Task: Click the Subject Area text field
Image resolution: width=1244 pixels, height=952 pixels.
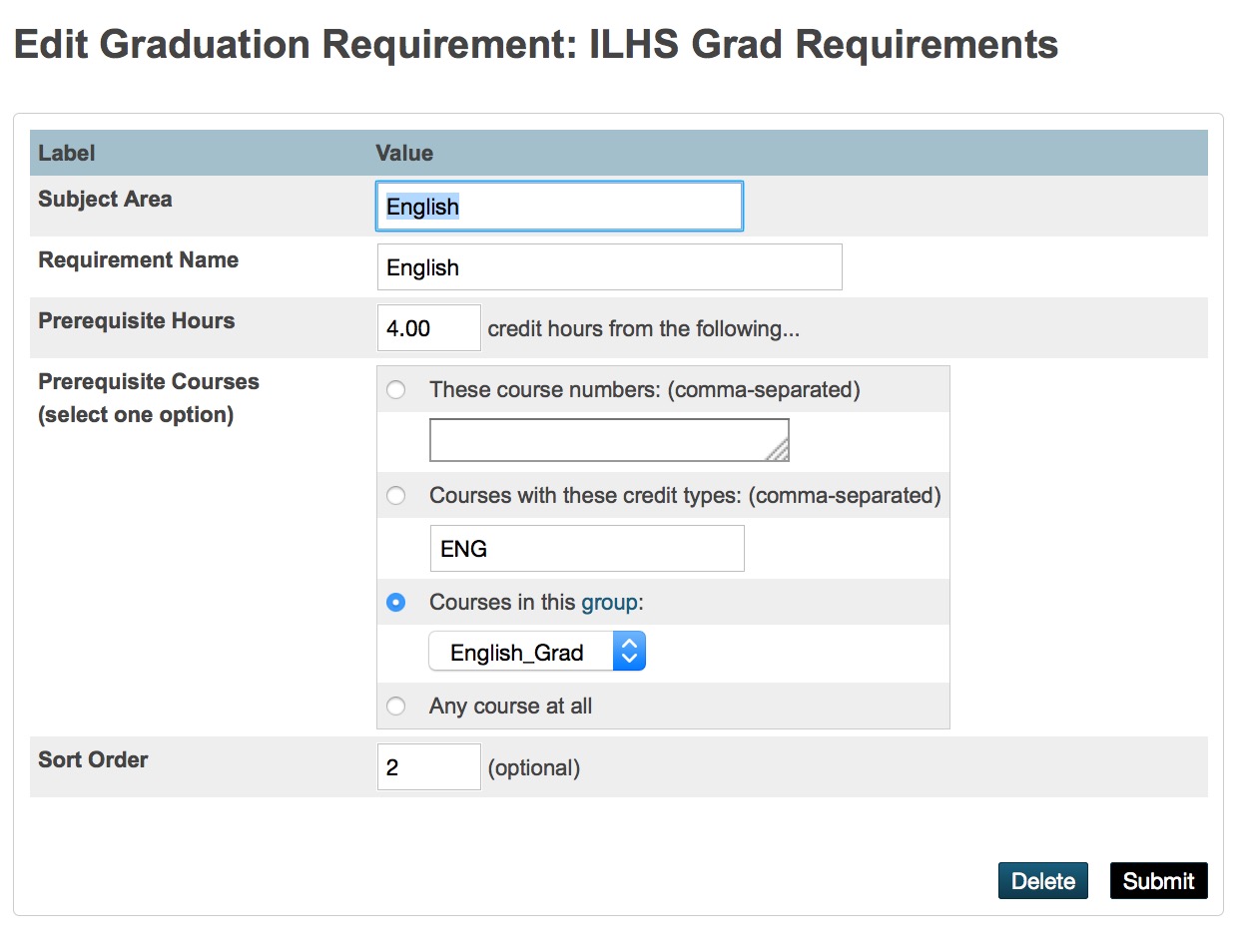Action: pyautogui.click(x=559, y=207)
